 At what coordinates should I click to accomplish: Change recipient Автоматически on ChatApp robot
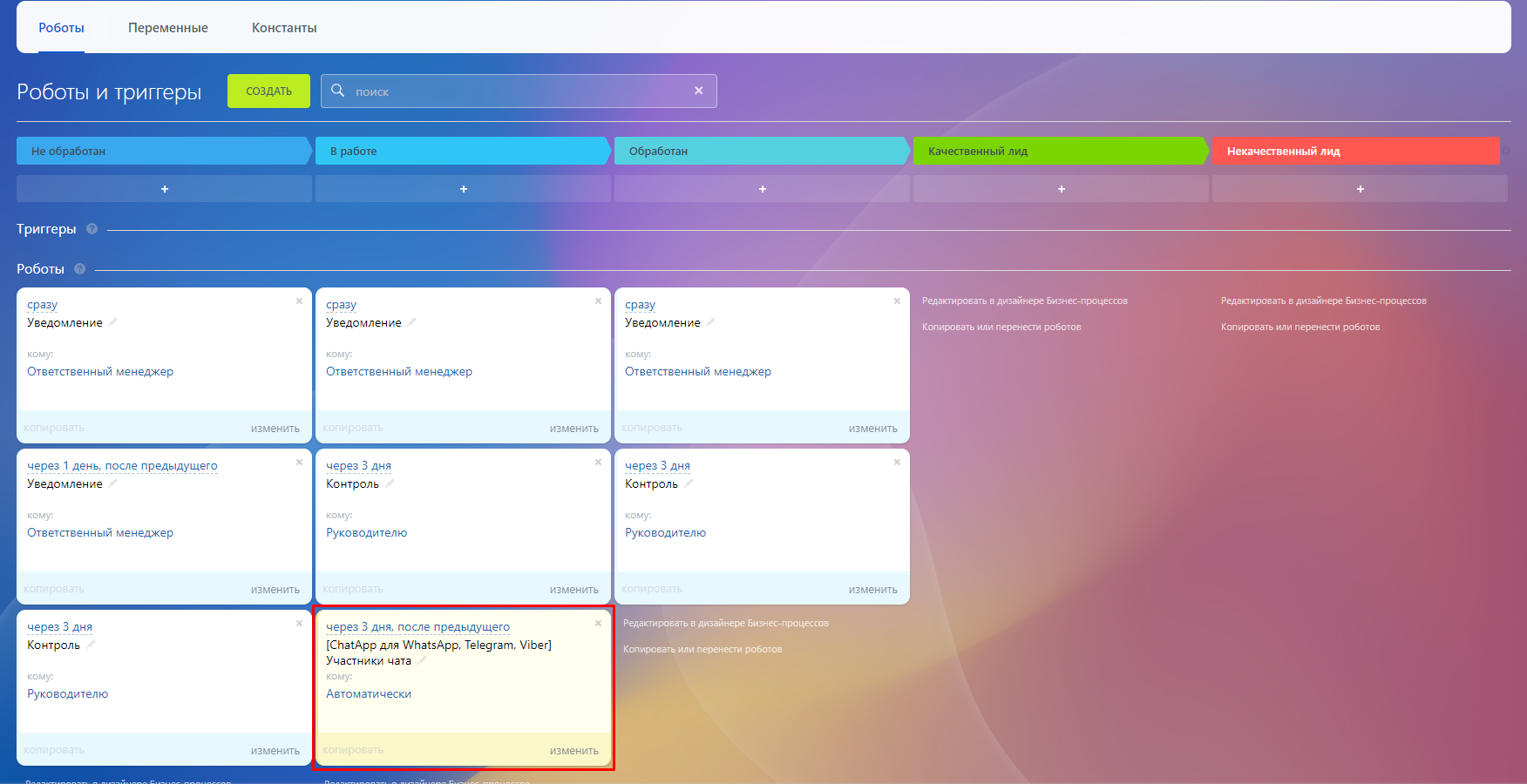(369, 694)
